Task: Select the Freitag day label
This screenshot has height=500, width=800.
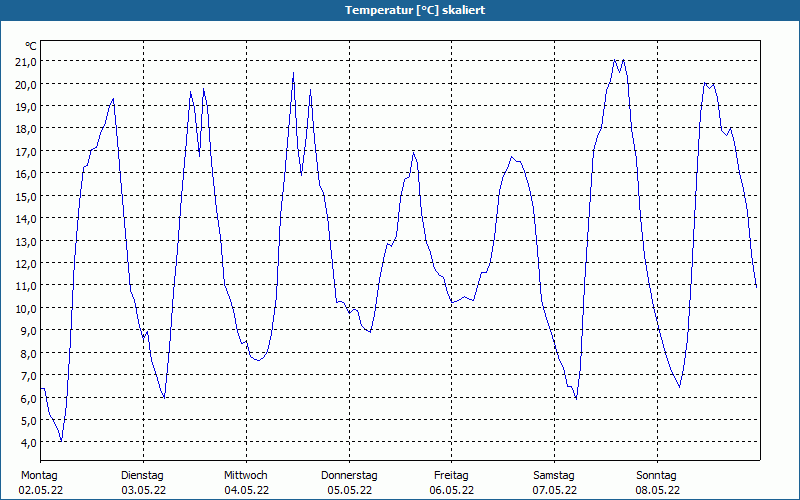Action: pyautogui.click(x=451, y=476)
